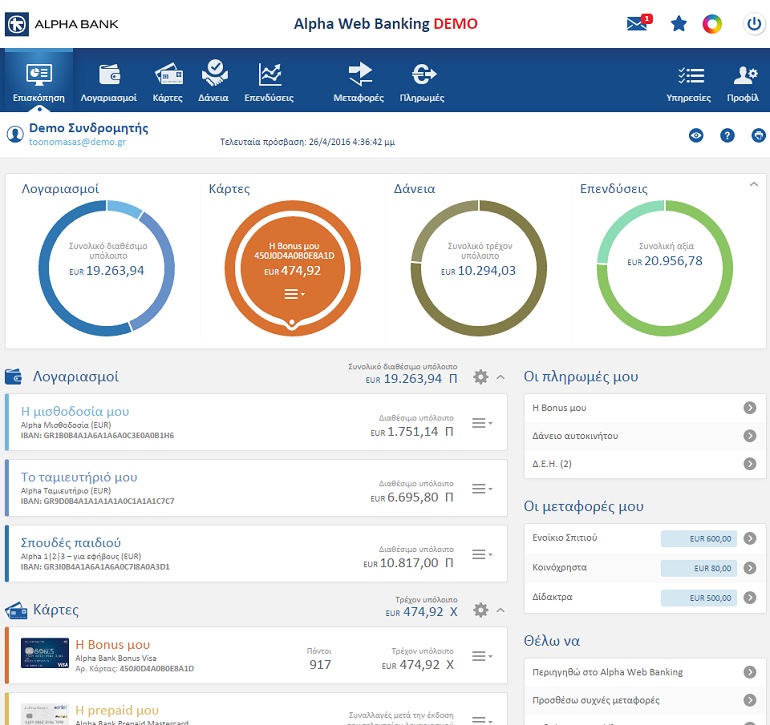Screen dimensions: 770x725
Task: Click the Η Bonus μου card thumbnail
Action: 43,653
